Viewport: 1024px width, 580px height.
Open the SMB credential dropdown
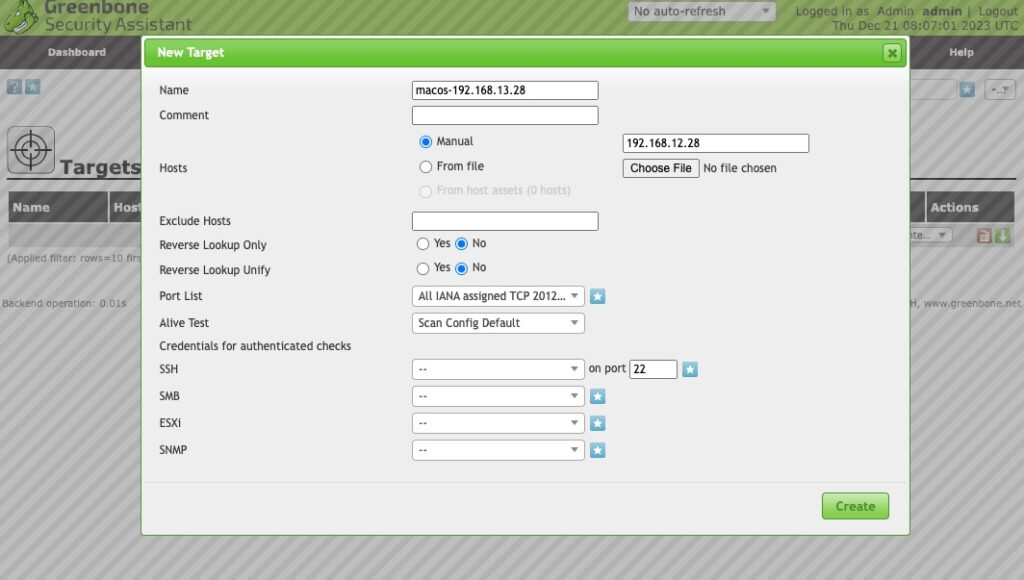tap(498, 396)
